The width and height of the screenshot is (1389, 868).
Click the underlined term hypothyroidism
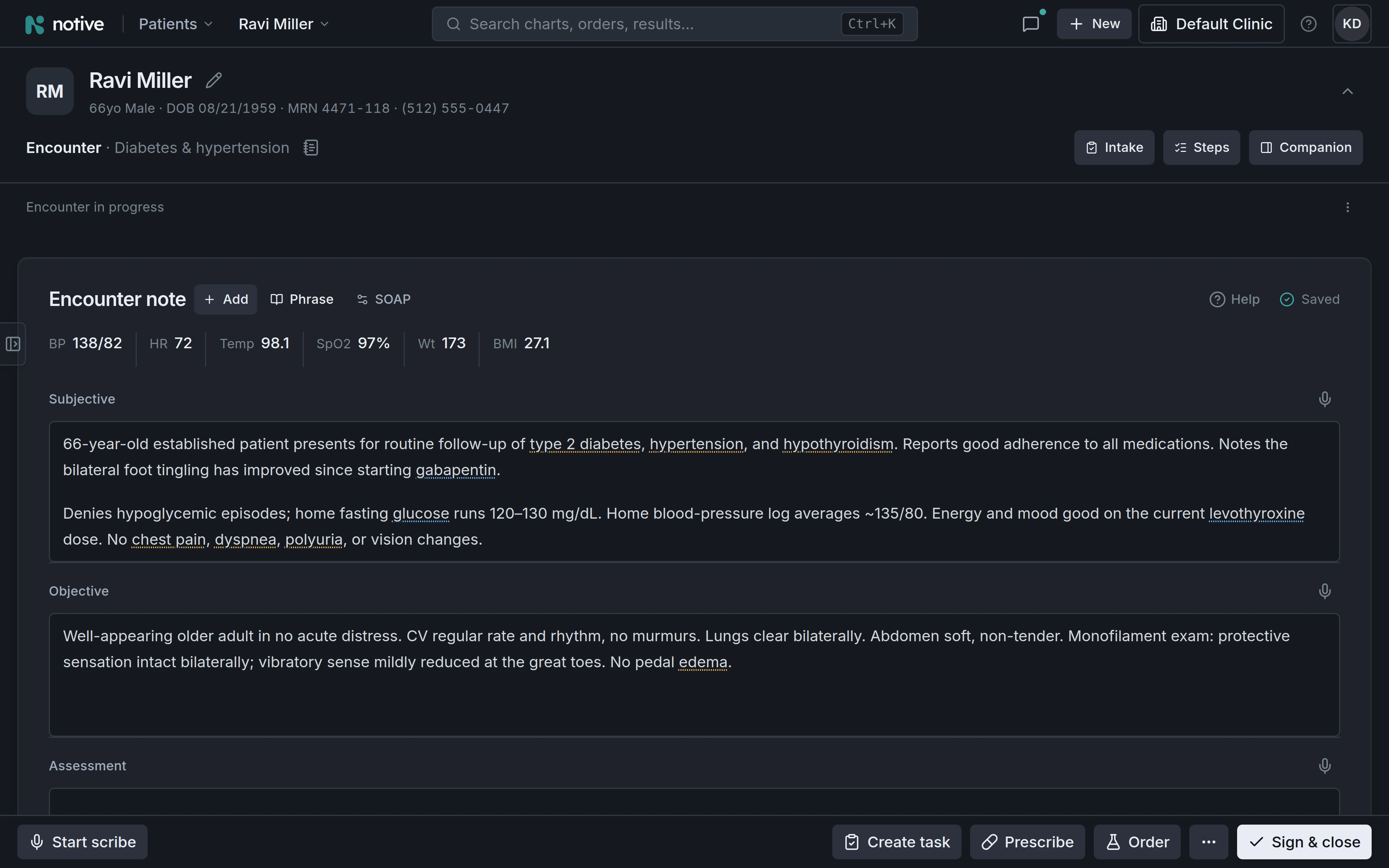click(838, 444)
